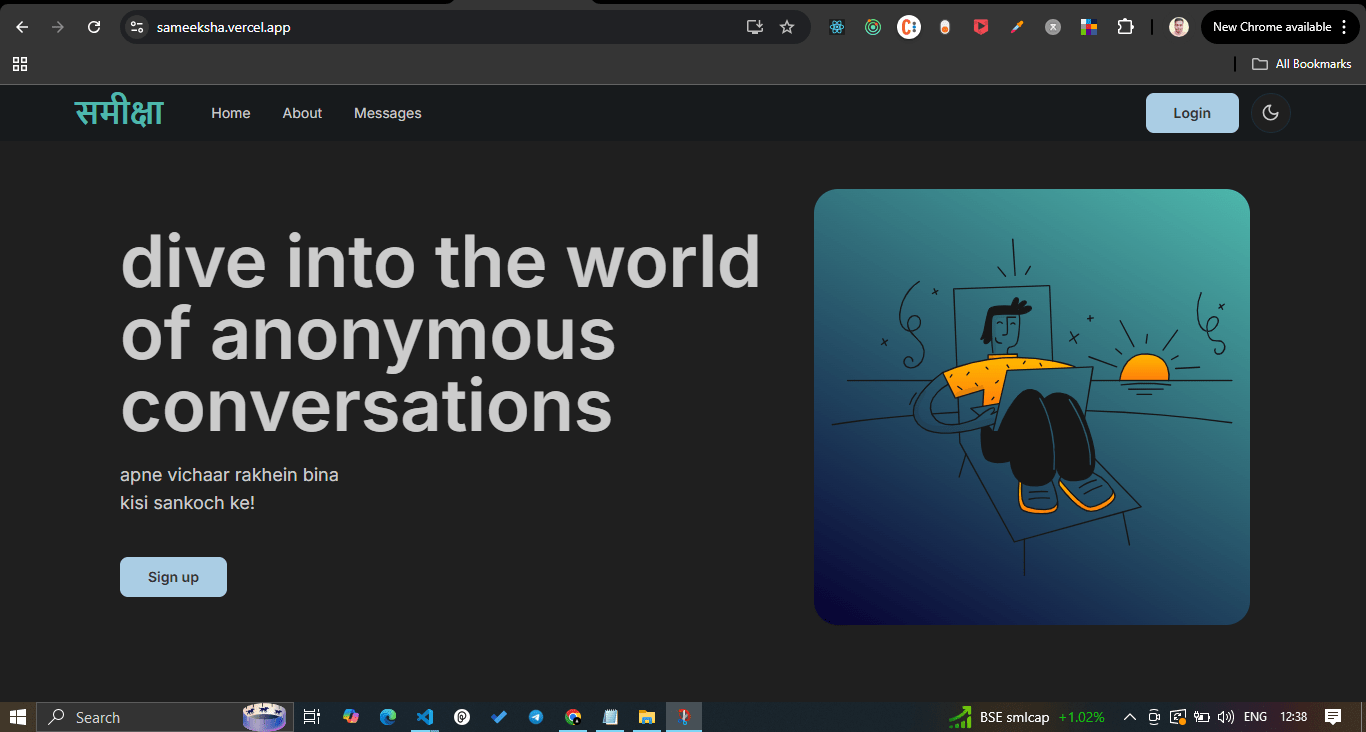Open the 12:38 clock calendar

(x=1293, y=717)
